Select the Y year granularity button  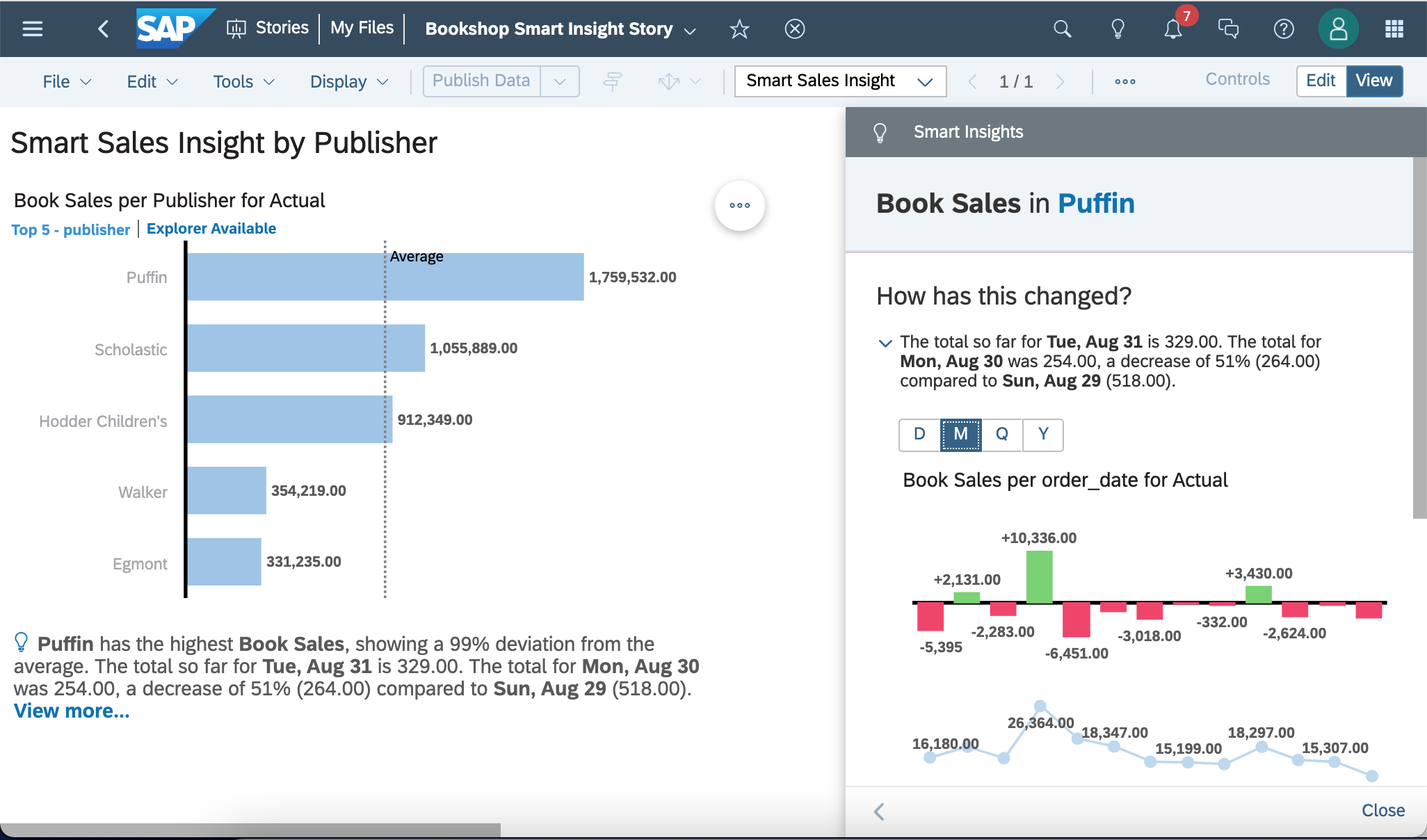pyautogui.click(x=1043, y=435)
